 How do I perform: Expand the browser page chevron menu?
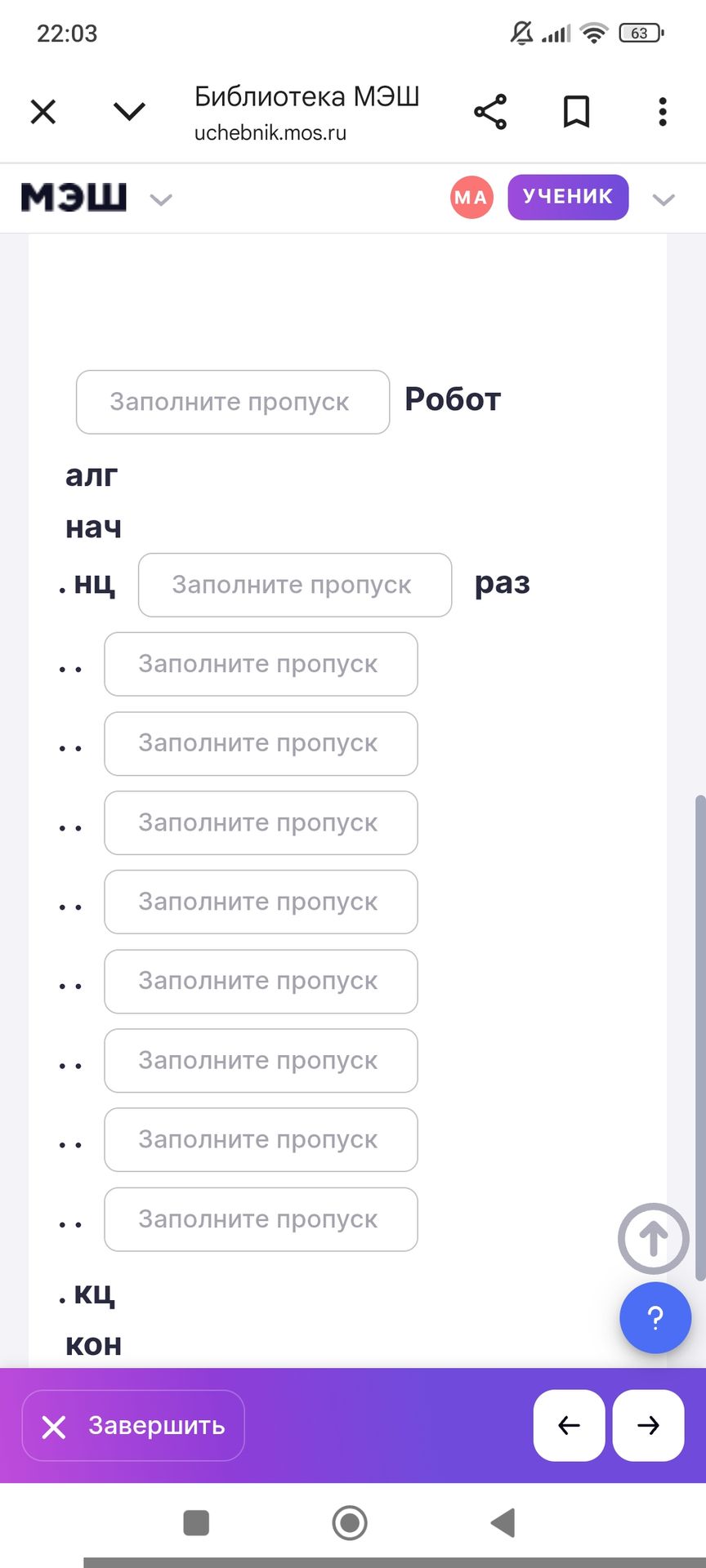pyautogui.click(x=129, y=111)
